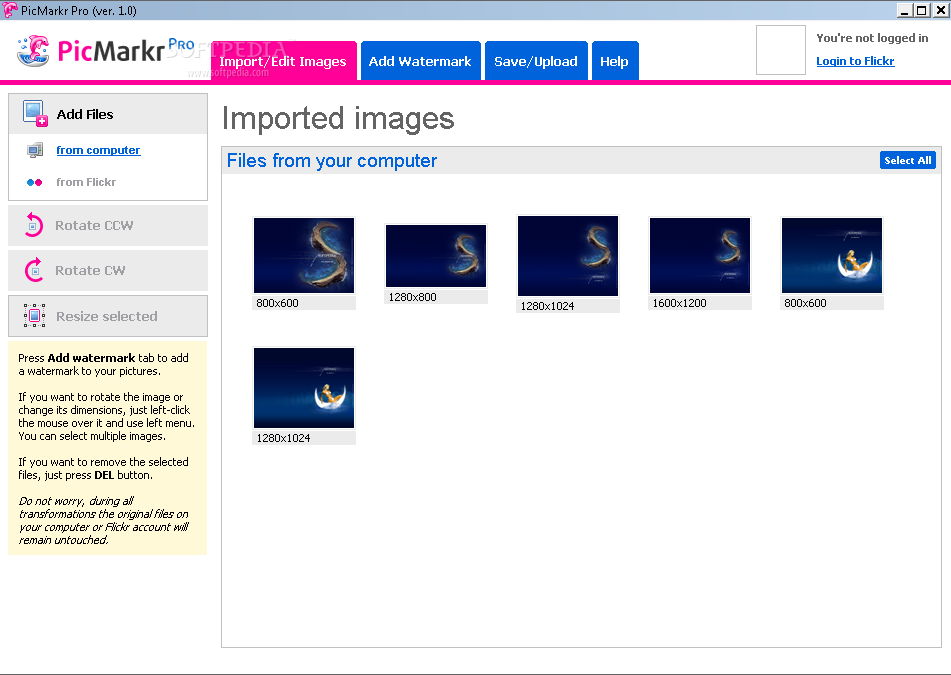Click the Files from your computer heading
The image size is (951, 675).
pos(332,161)
